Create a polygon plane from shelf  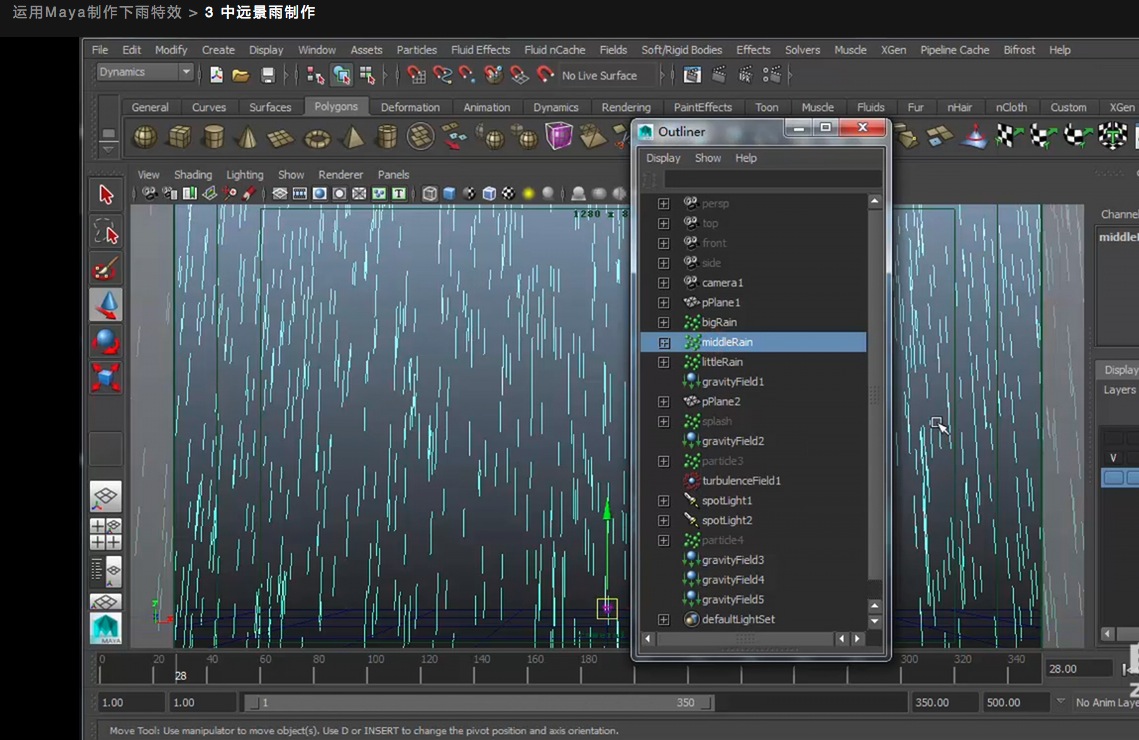point(281,137)
